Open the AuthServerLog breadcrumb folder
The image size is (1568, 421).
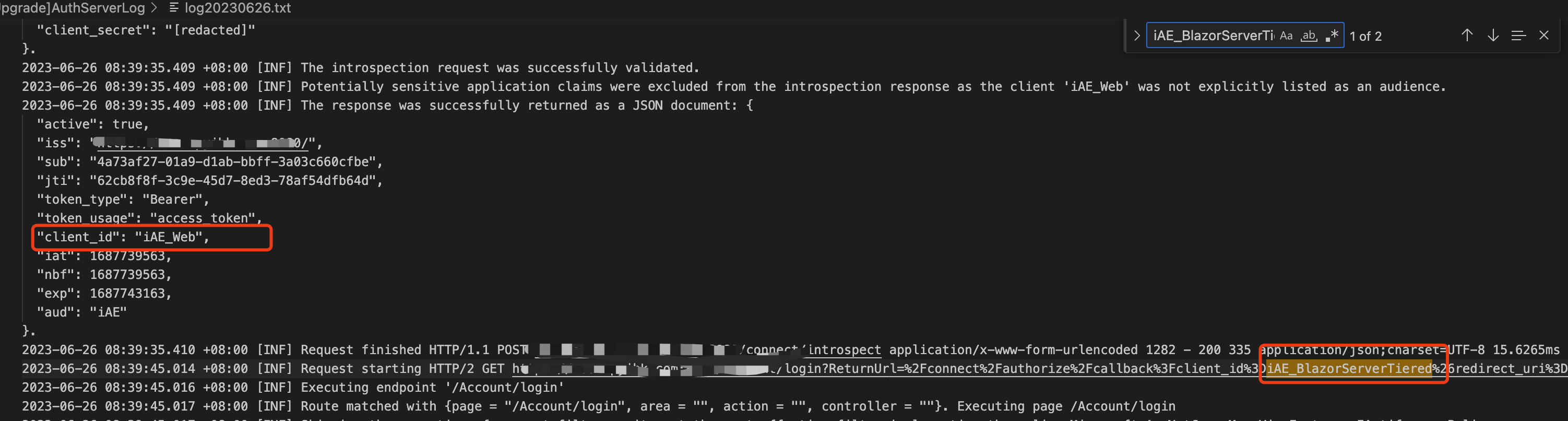(x=73, y=8)
